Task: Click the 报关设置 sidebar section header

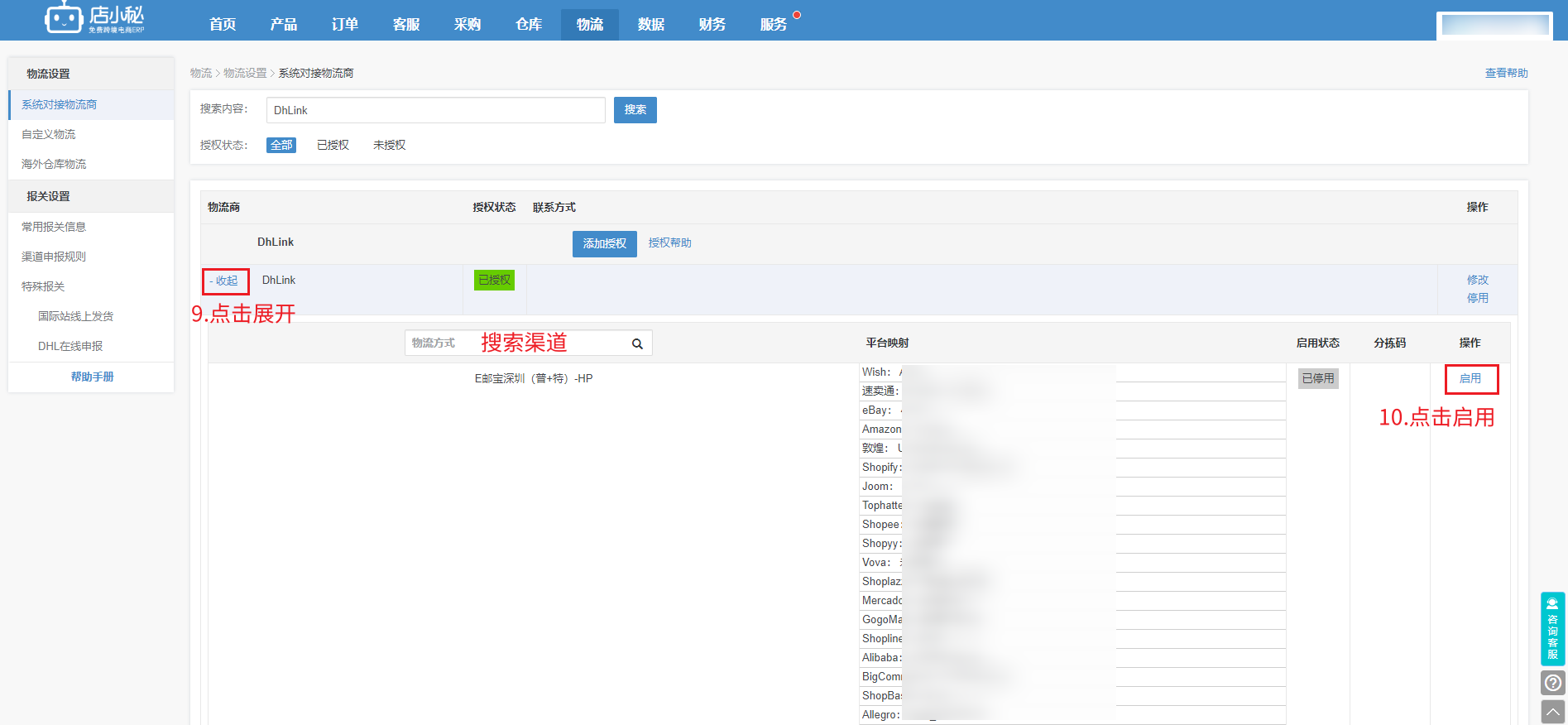Action: (91, 196)
